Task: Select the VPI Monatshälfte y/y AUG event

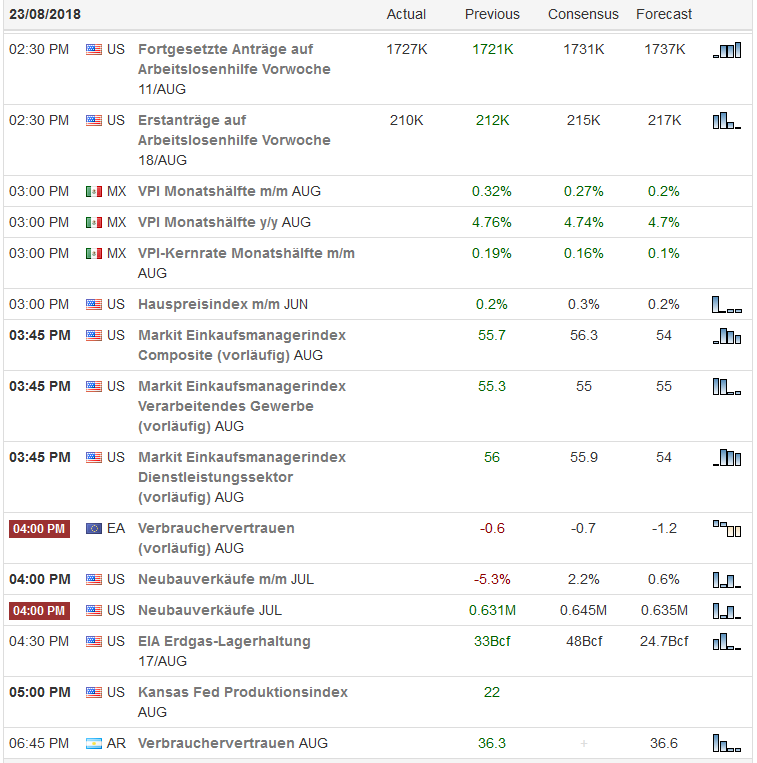Action: [224, 222]
